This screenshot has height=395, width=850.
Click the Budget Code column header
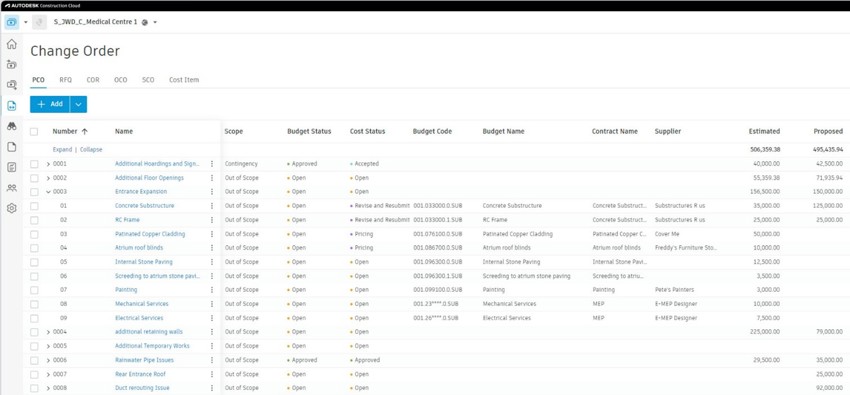coord(432,132)
